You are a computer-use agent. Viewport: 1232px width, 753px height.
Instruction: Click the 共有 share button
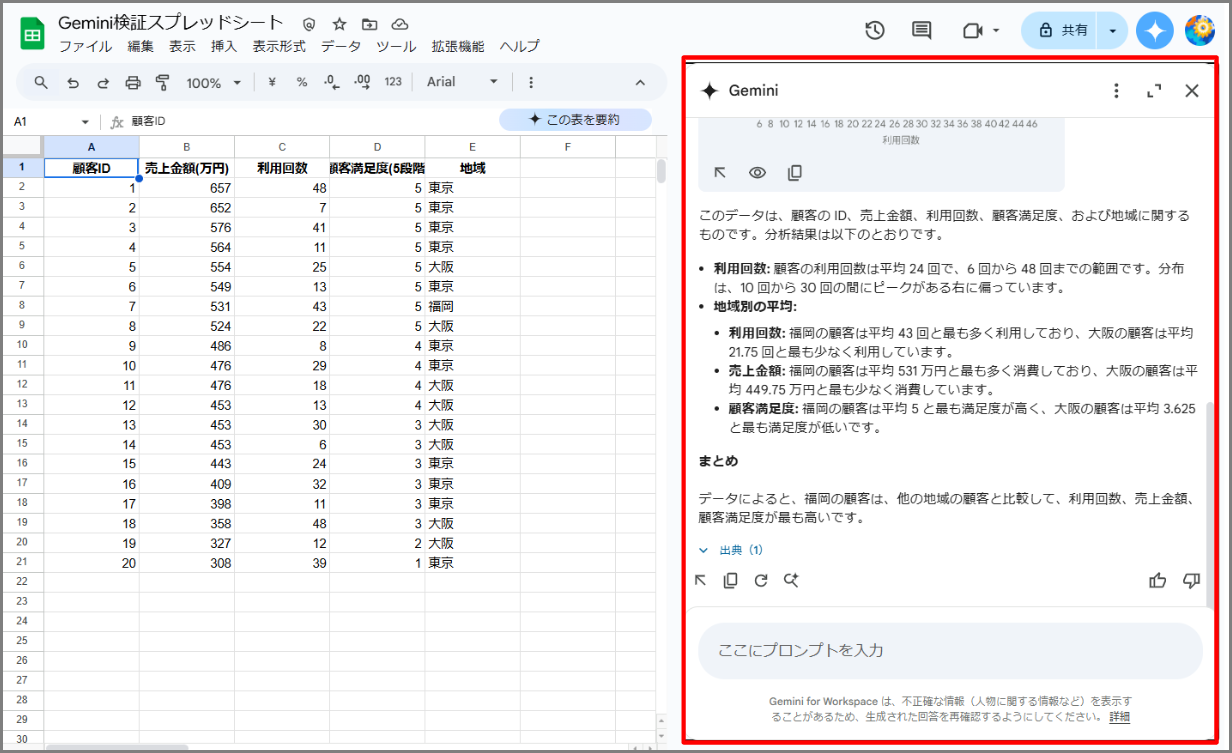point(1059,31)
